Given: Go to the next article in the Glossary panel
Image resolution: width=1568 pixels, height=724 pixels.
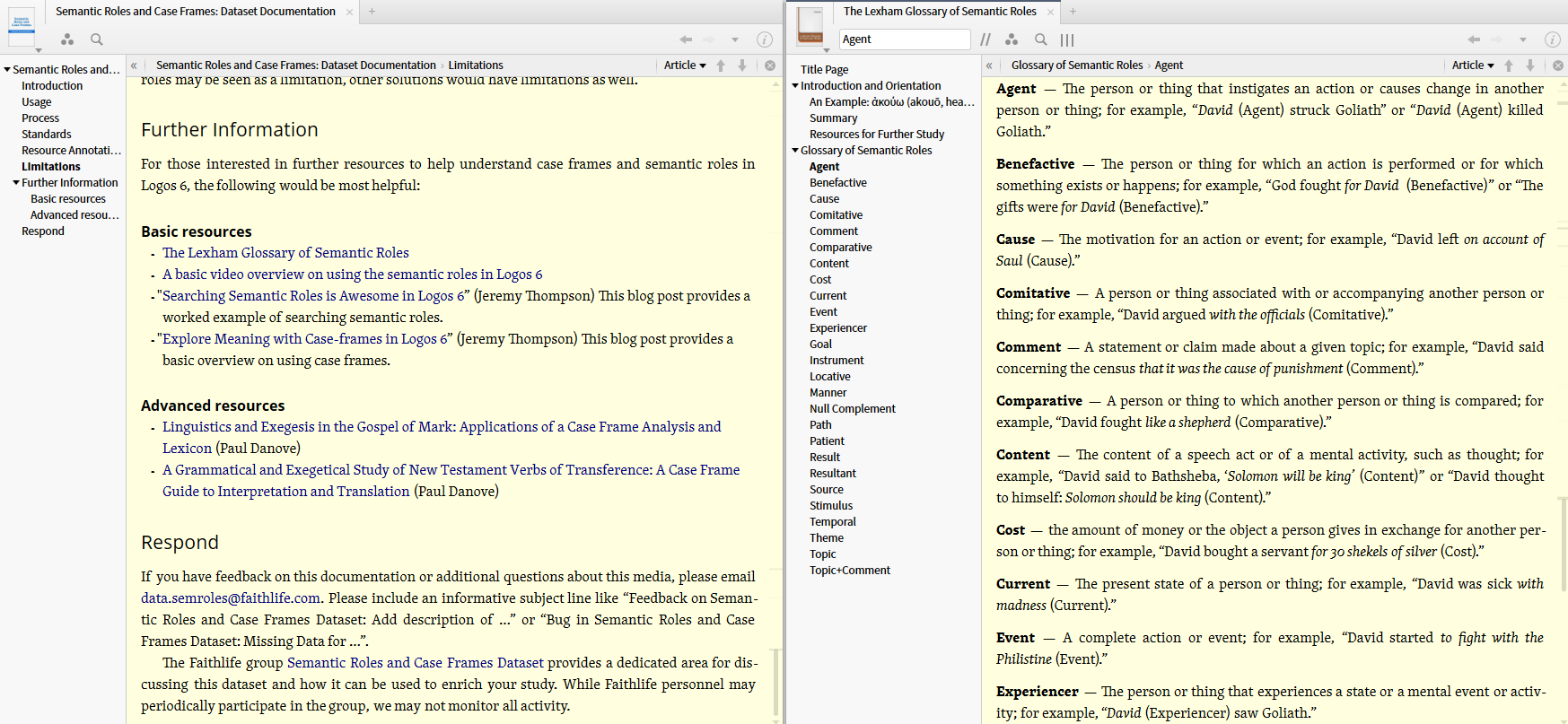Looking at the screenshot, I should (x=1530, y=65).
